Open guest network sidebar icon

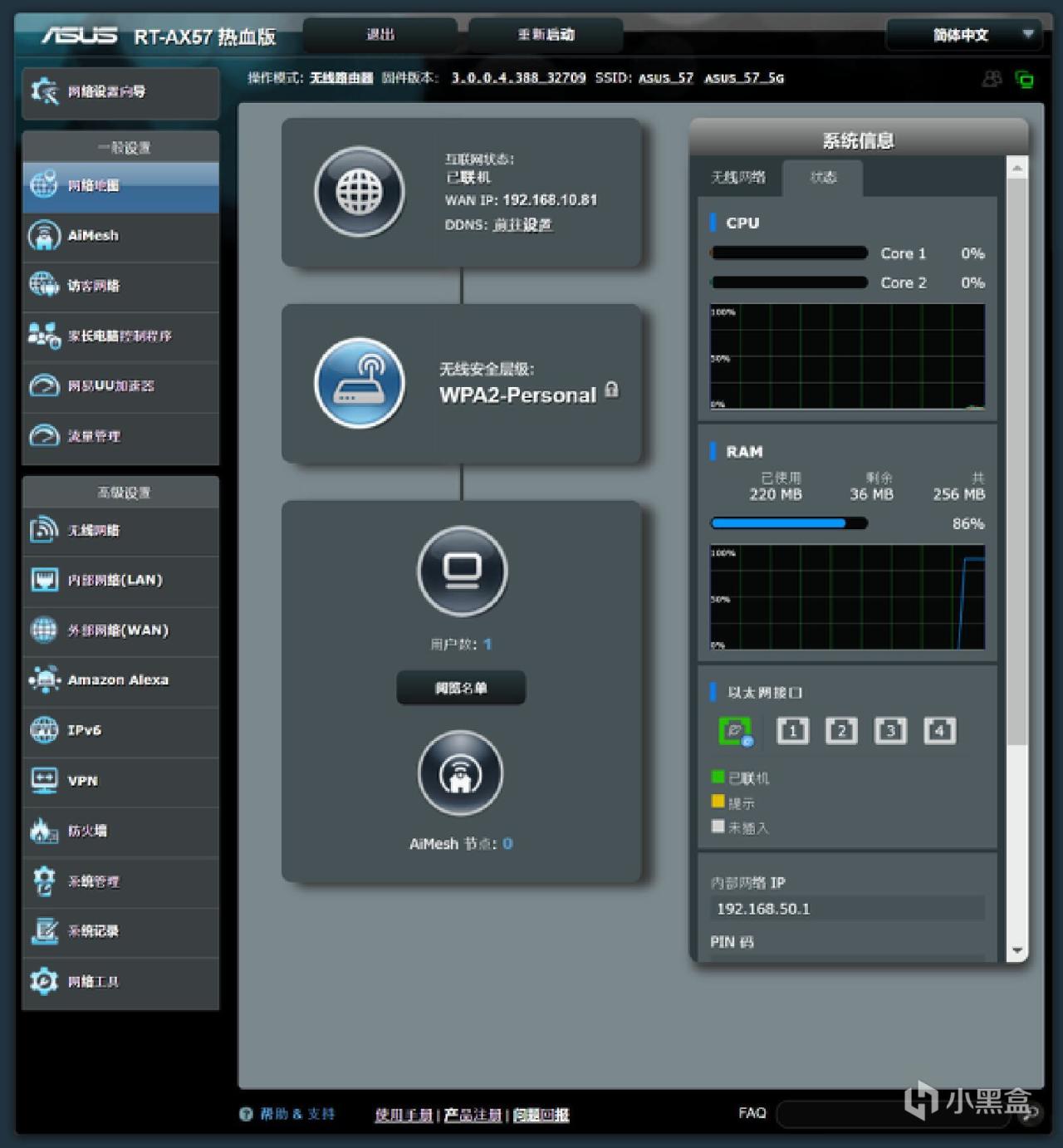tap(44, 285)
